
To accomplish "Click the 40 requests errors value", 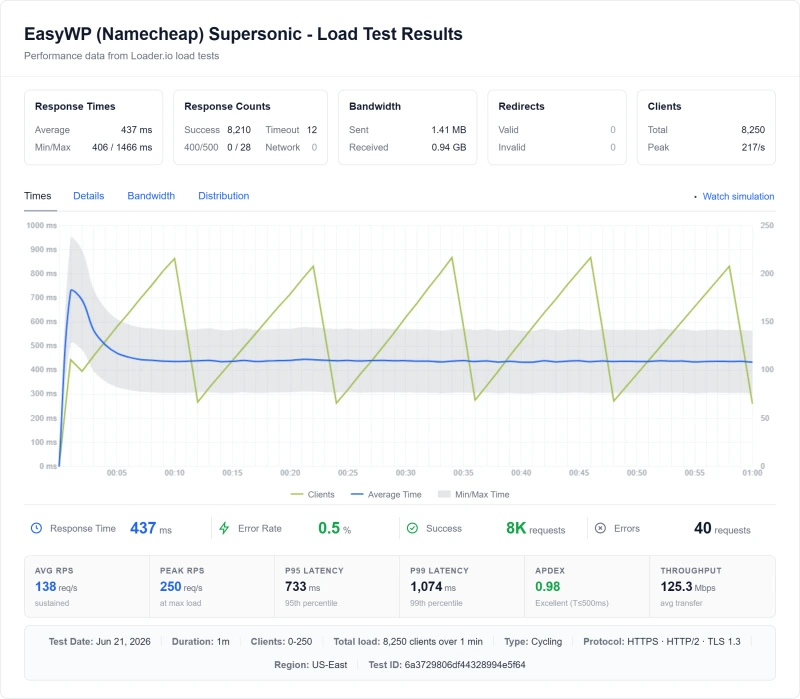I will 722,528.
